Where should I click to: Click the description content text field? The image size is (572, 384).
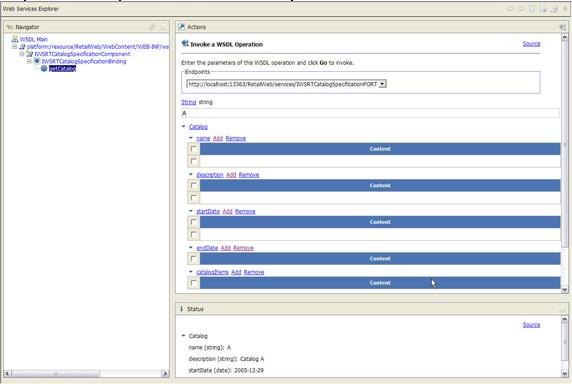380,198
